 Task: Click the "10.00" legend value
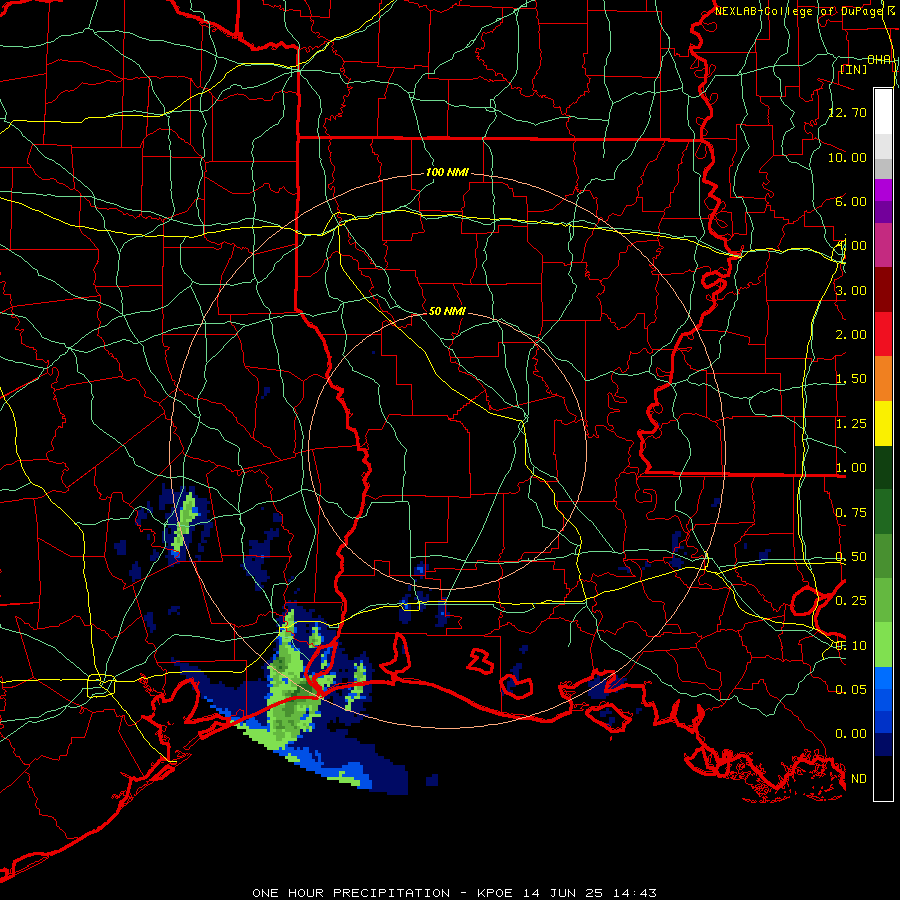(x=848, y=157)
